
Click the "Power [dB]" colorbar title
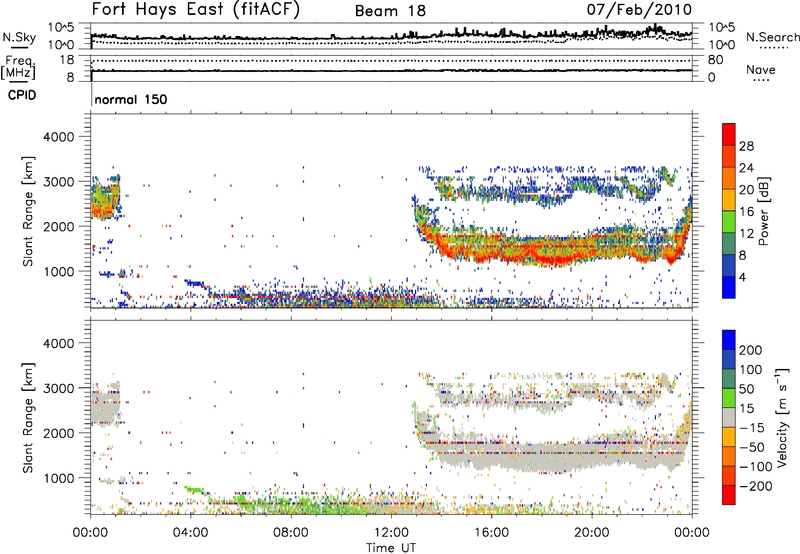click(764, 211)
